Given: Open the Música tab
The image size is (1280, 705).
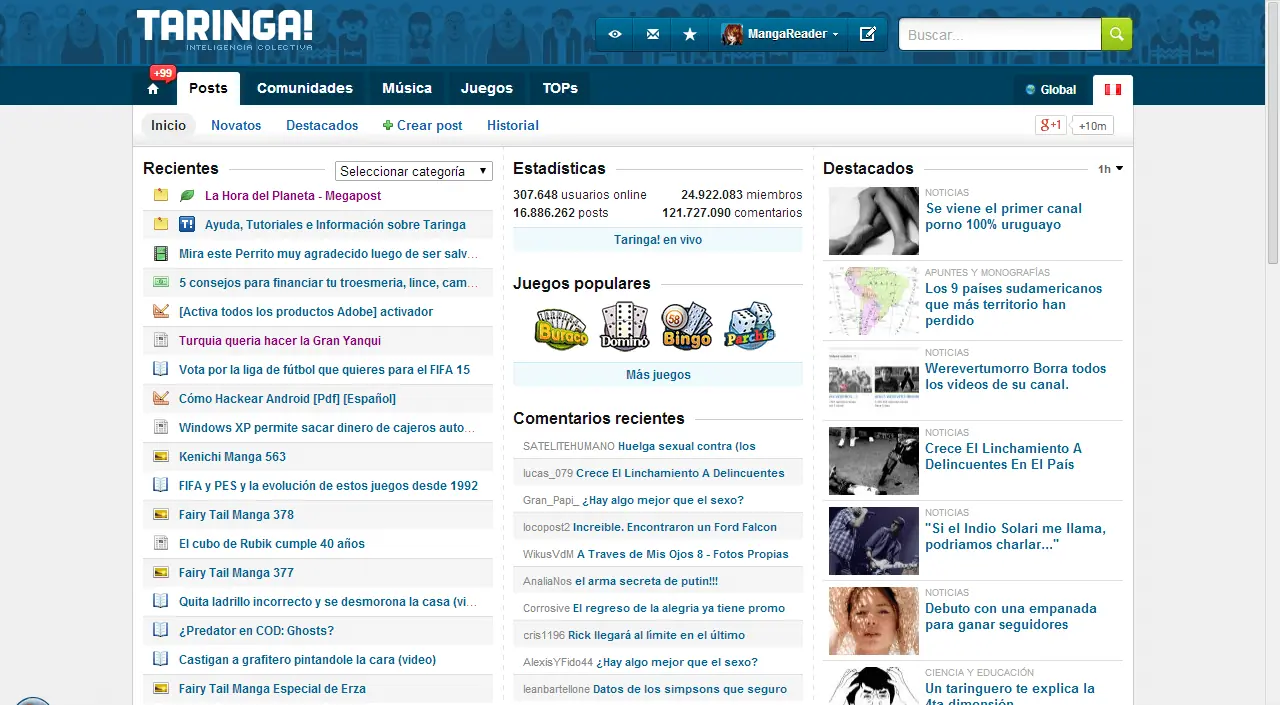Looking at the screenshot, I should (x=407, y=88).
